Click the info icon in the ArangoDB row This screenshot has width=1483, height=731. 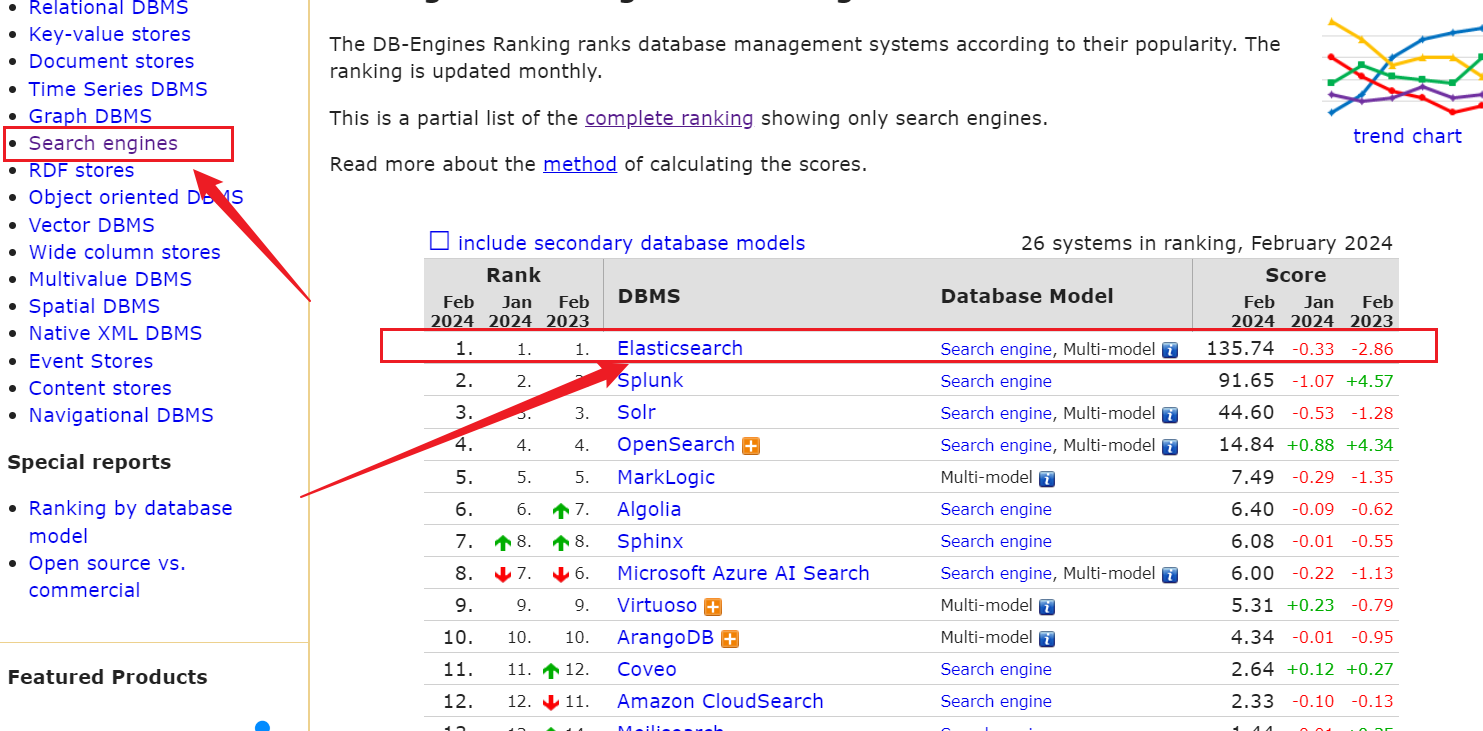[1047, 638]
